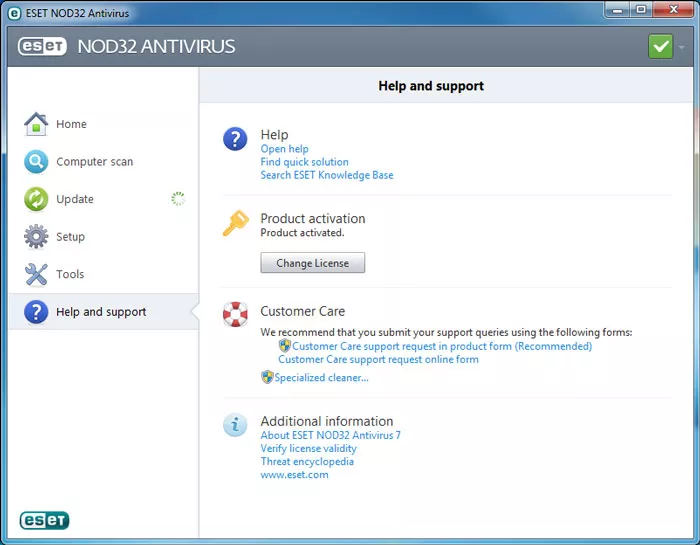Go to the Home section

pyautogui.click(x=104, y=124)
